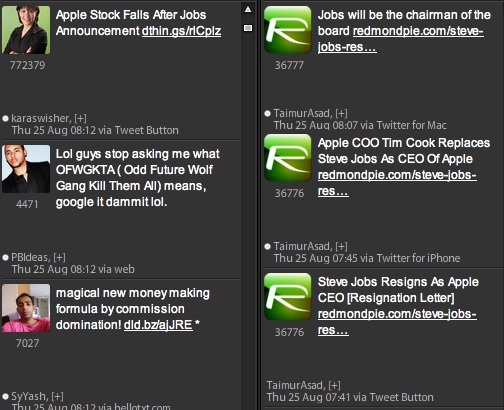The height and width of the screenshot is (410, 504).
Task: Click PBIdeas username
Action: 30,257
